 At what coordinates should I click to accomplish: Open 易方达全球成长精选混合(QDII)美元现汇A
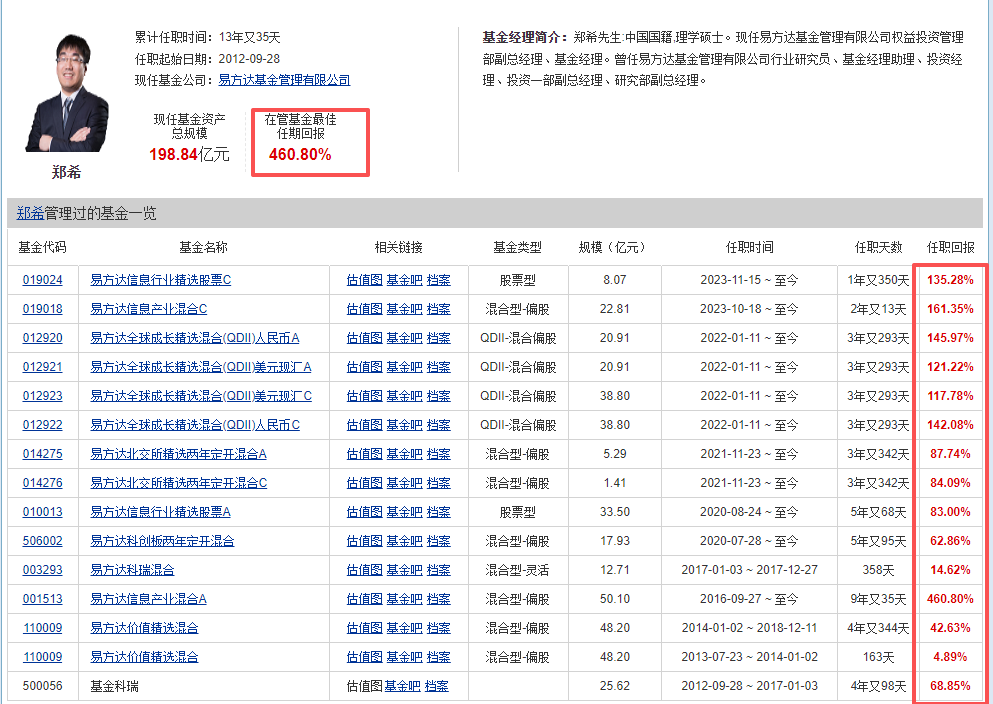pos(201,367)
